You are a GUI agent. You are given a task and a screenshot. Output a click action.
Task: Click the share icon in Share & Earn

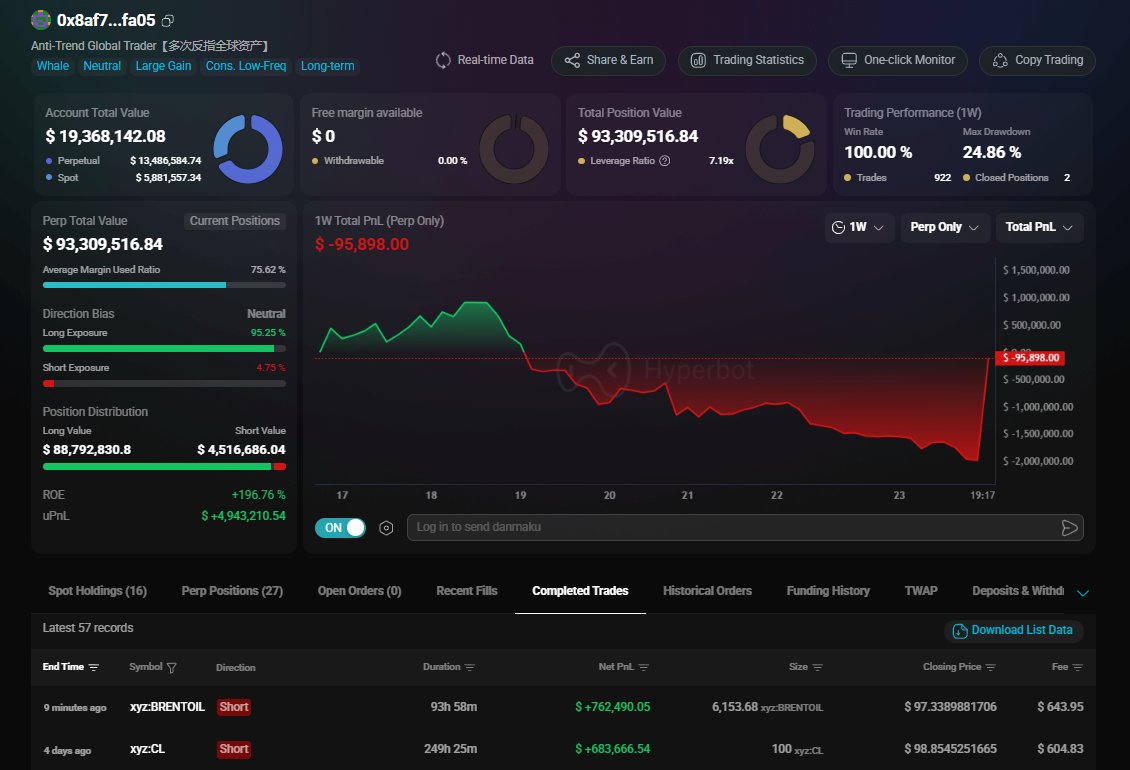click(x=572, y=61)
